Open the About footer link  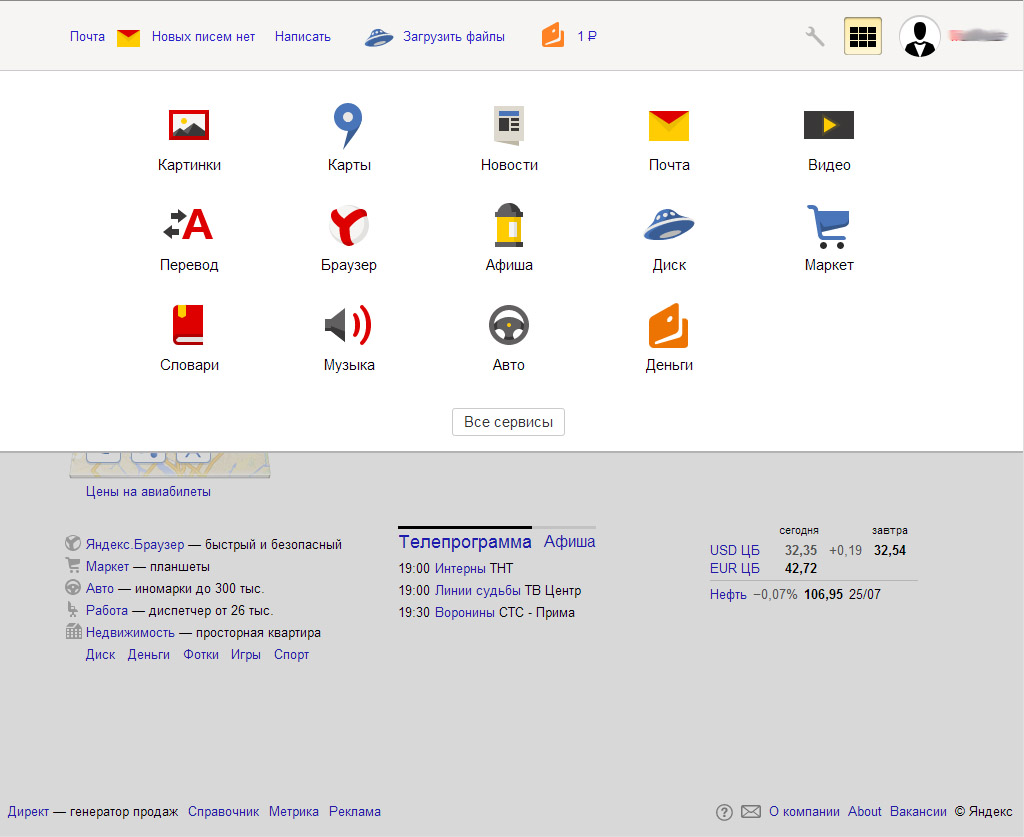(865, 812)
